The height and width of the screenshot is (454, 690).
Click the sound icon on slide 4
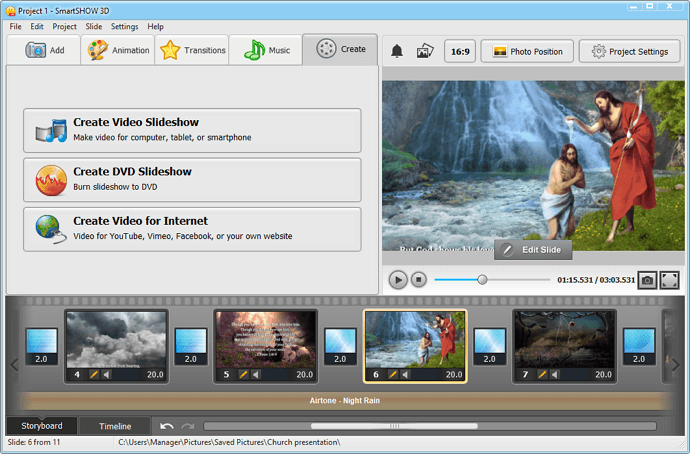tap(106, 374)
